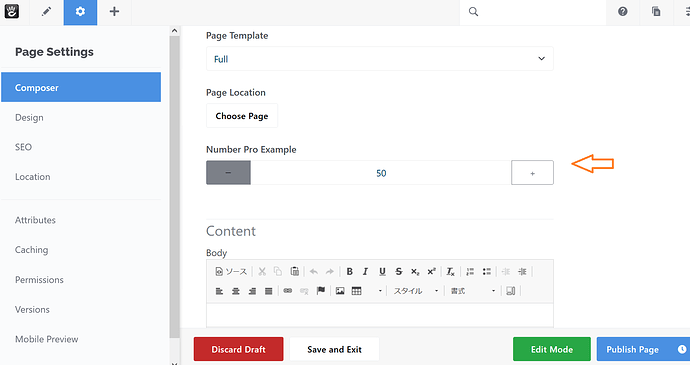Click the Insert Link chain icon
Screen dimensions: 690x365
click(288, 291)
